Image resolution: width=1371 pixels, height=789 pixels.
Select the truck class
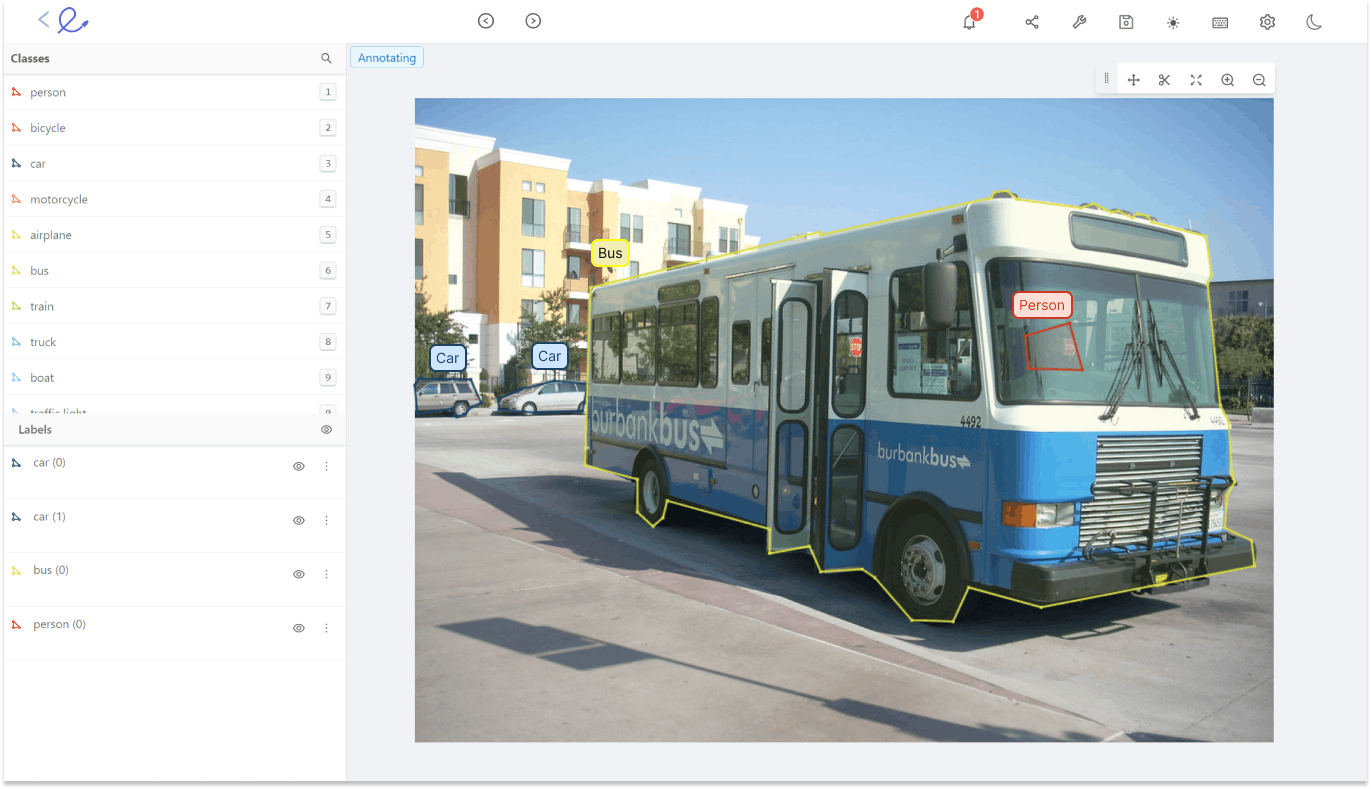pyautogui.click(x=175, y=342)
